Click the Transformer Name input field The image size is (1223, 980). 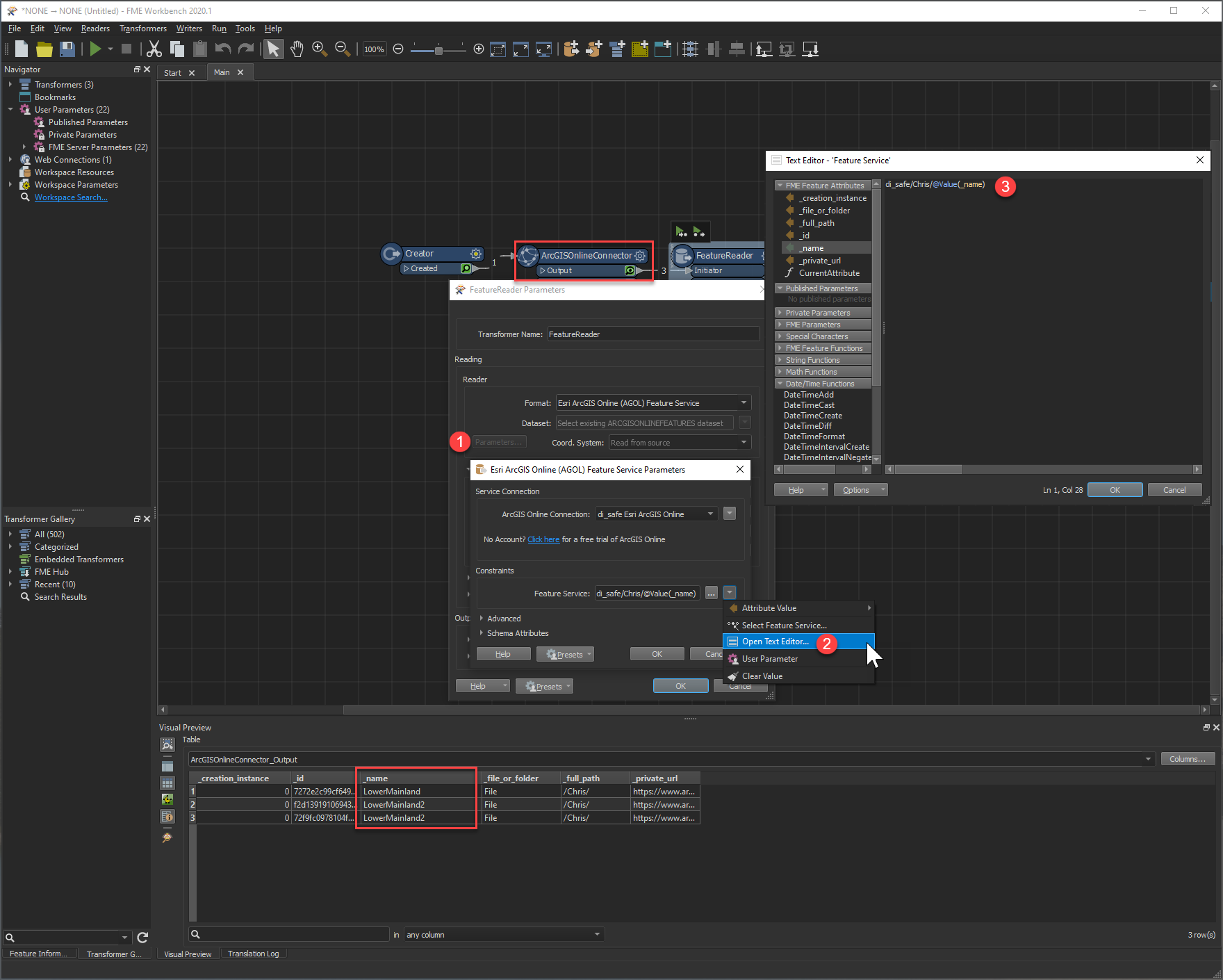pyautogui.click(x=653, y=334)
